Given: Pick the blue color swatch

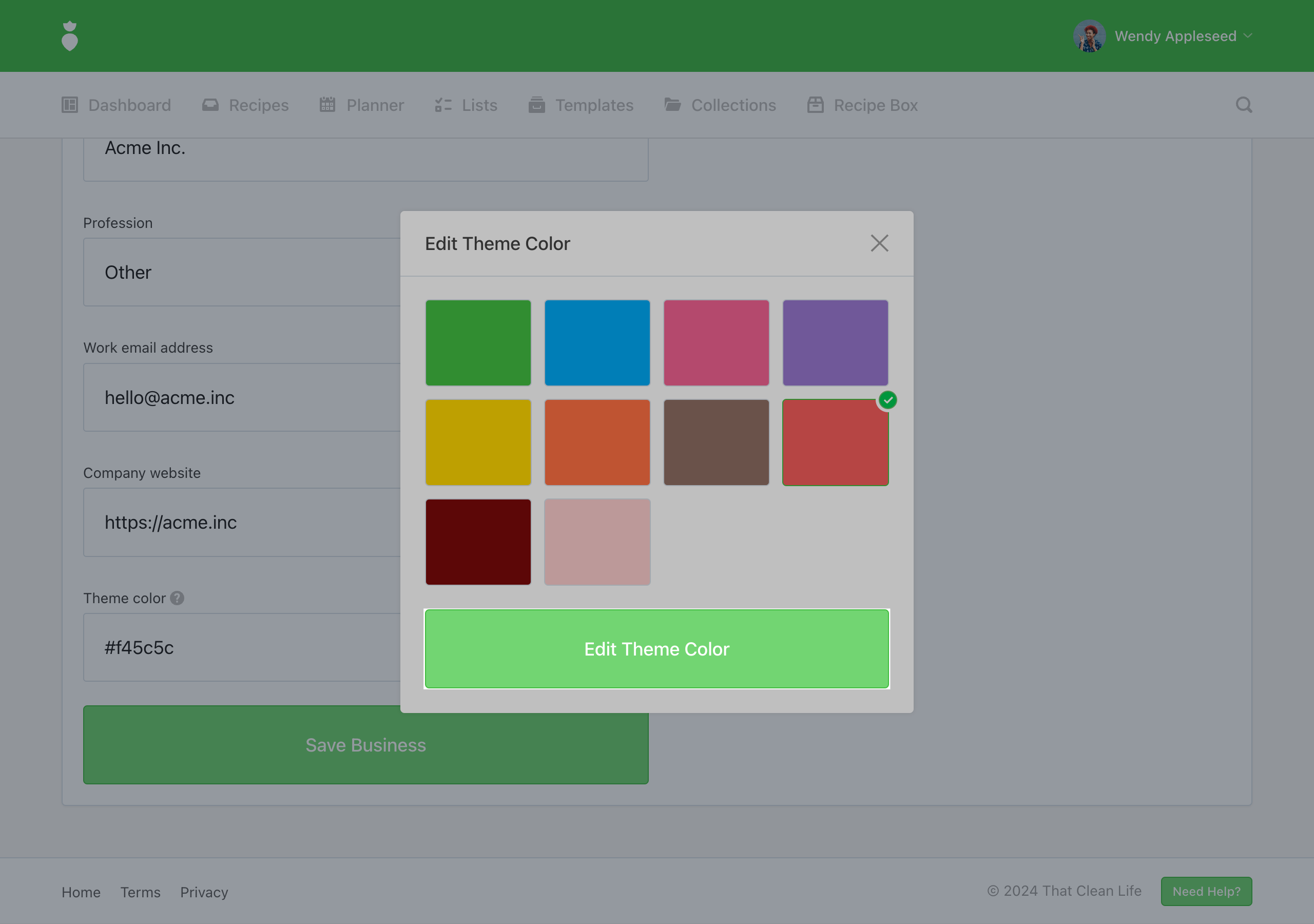Looking at the screenshot, I should [597, 342].
